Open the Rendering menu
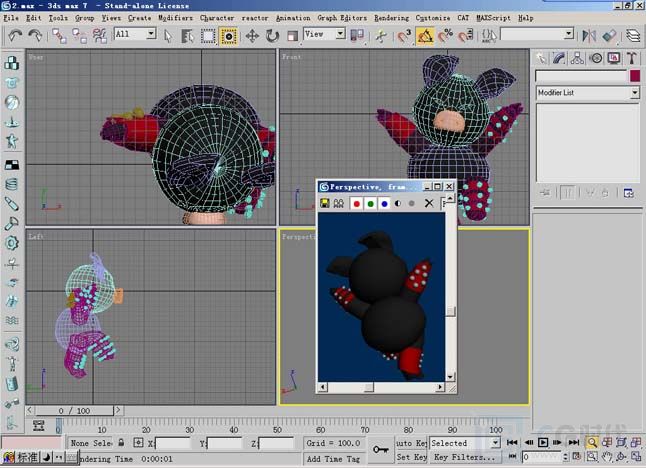The height and width of the screenshot is (468, 646). (x=391, y=18)
